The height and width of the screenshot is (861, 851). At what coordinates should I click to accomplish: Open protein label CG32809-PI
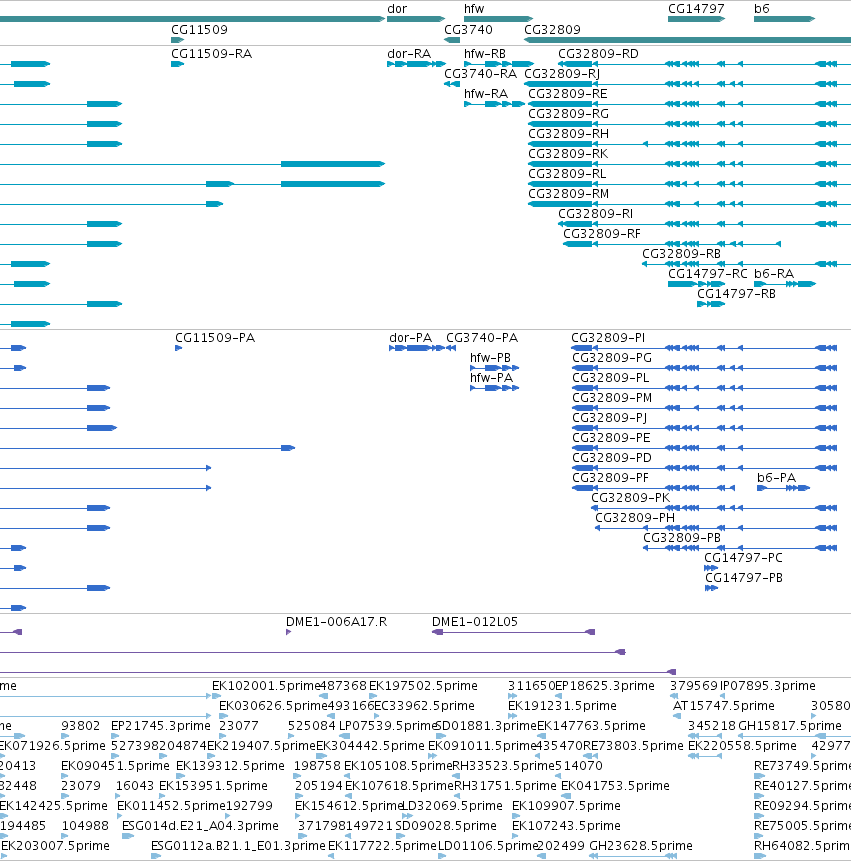click(608, 338)
